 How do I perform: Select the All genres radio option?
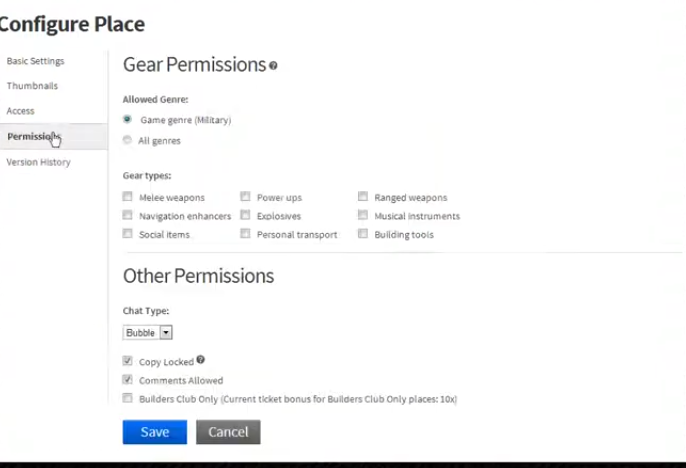(x=127, y=140)
